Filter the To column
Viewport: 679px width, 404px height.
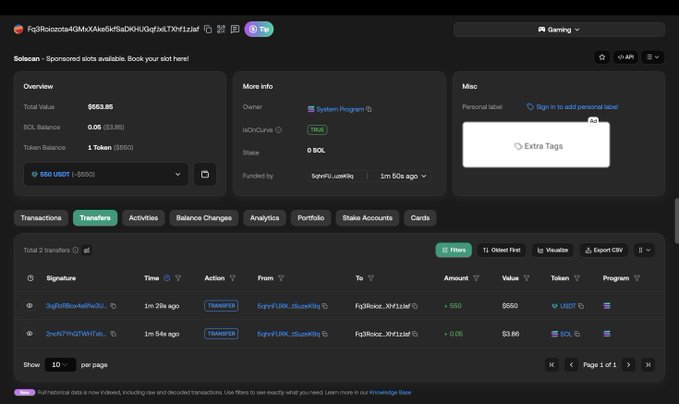371,278
